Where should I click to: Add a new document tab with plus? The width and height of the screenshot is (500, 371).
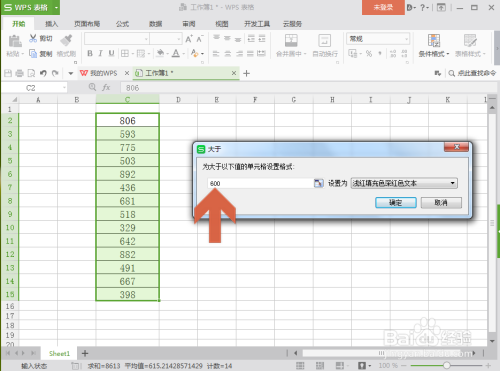coord(246,73)
